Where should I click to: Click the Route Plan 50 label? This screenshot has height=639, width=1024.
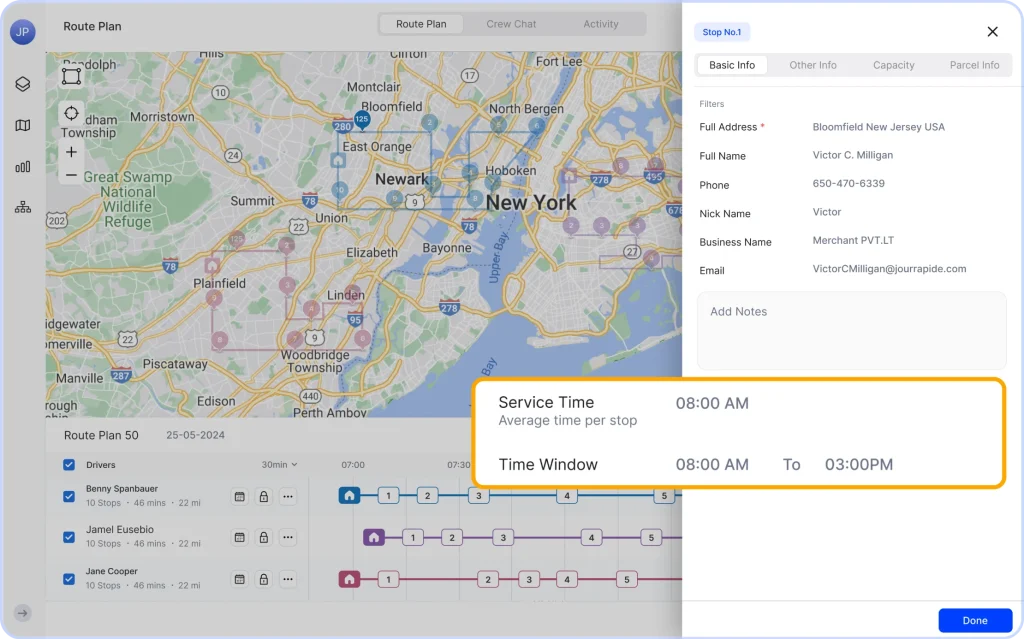101,435
